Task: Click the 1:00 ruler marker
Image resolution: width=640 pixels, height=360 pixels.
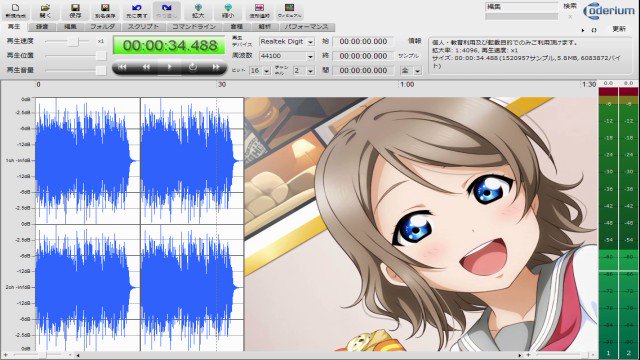Action: click(407, 84)
